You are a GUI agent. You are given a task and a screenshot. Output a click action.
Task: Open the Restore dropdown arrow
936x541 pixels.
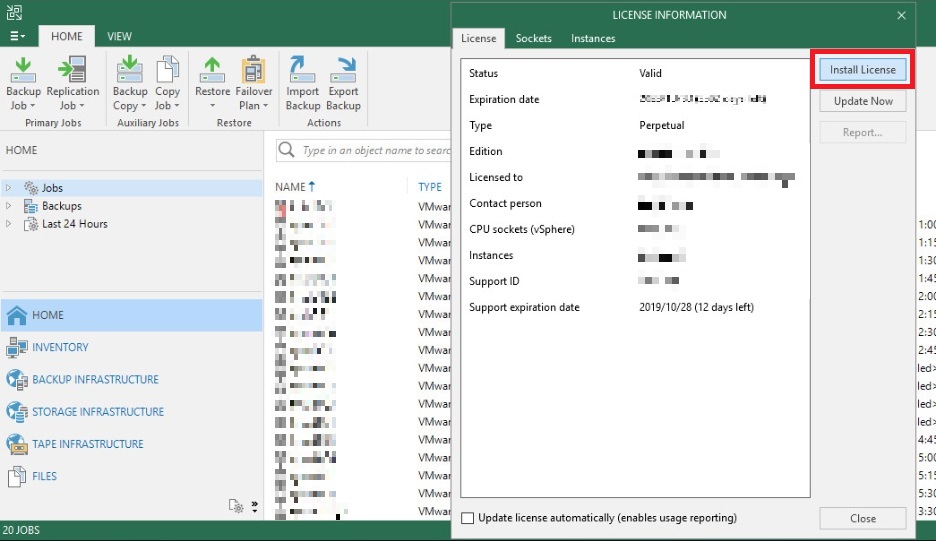click(x=213, y=106)
